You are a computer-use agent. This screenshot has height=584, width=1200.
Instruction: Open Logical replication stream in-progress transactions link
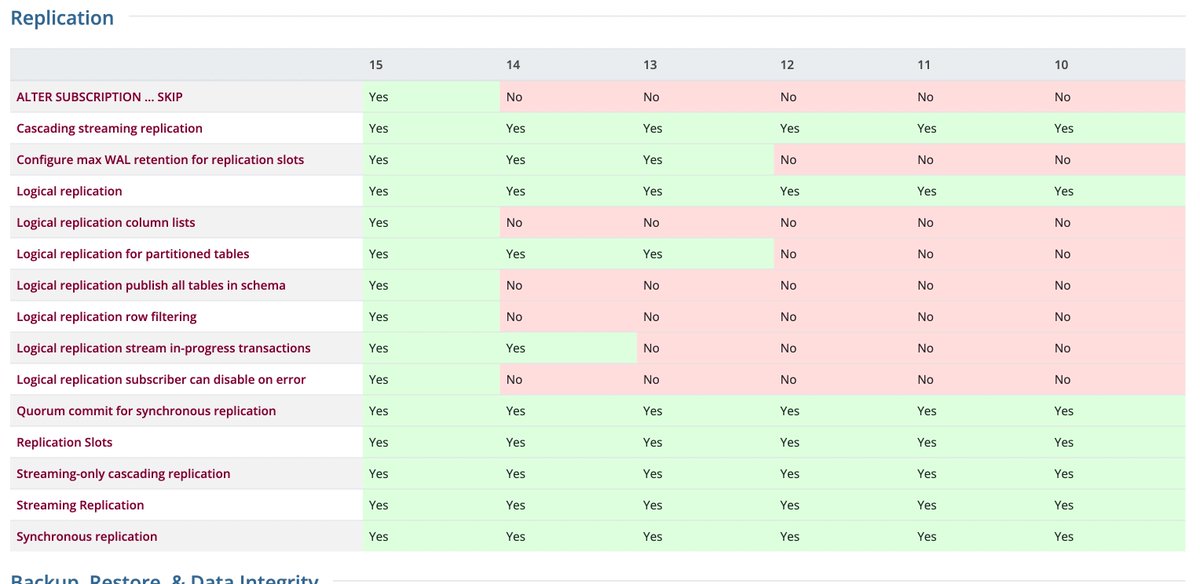pyautogui.click(x=163, y=348)
